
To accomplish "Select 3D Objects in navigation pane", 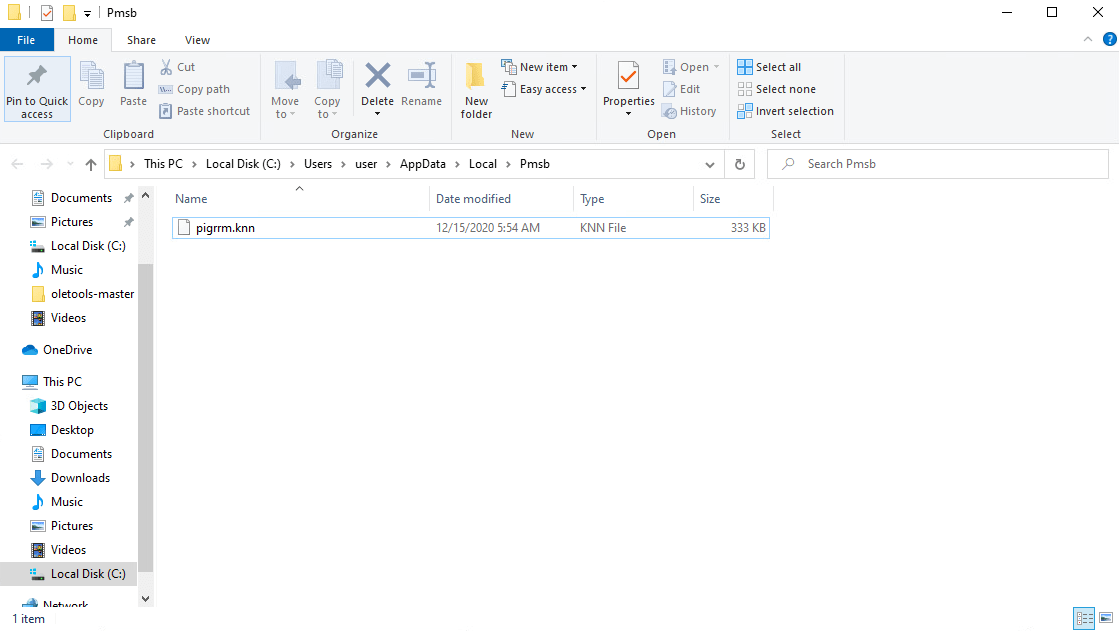I will [70, 405].
